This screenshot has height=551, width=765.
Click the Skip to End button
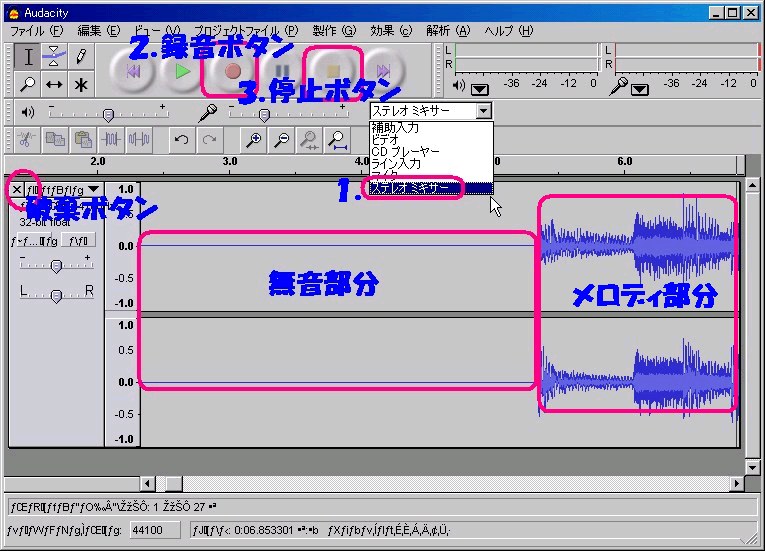[x=383, y=72]
